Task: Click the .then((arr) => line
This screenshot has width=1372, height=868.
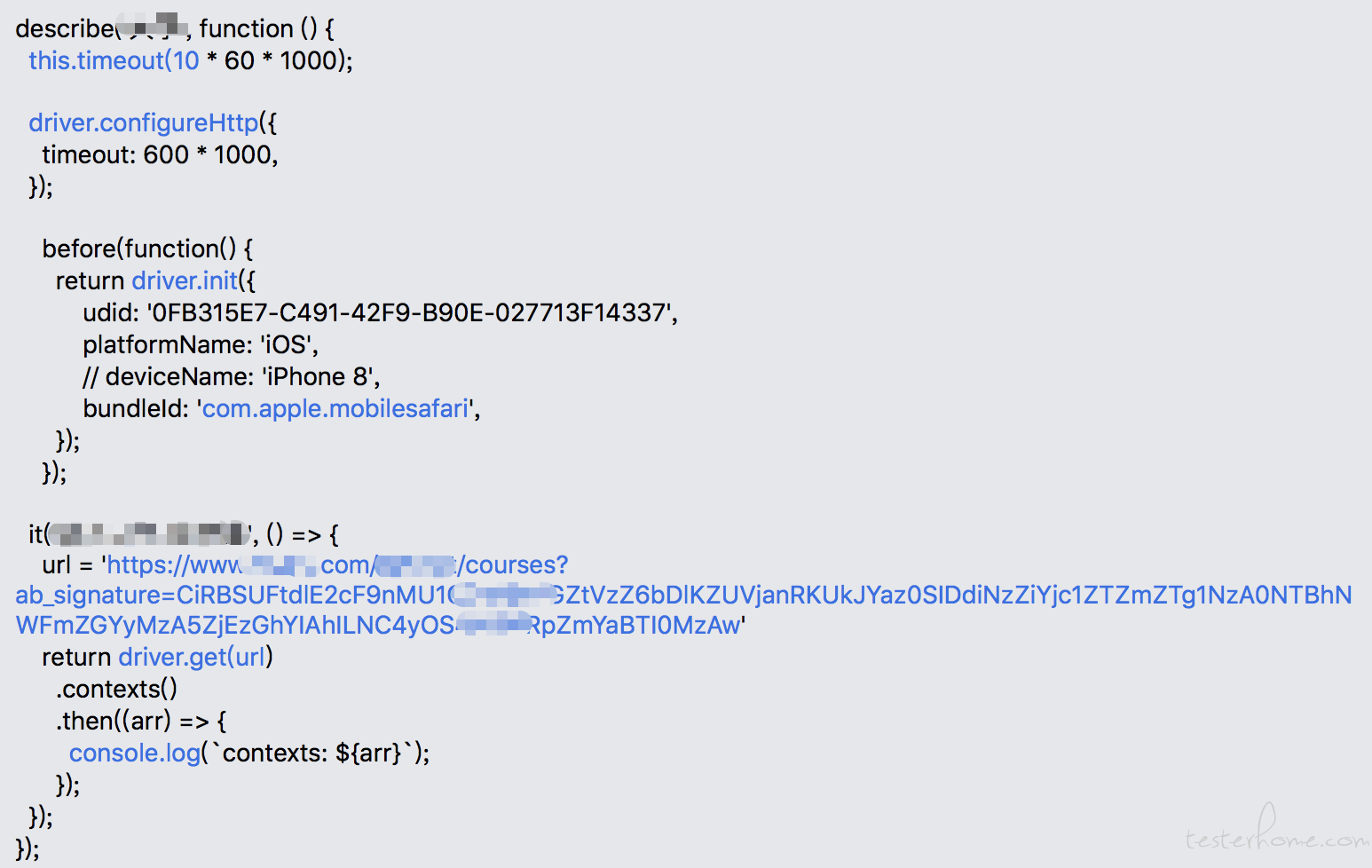Action: click(141, 721)
